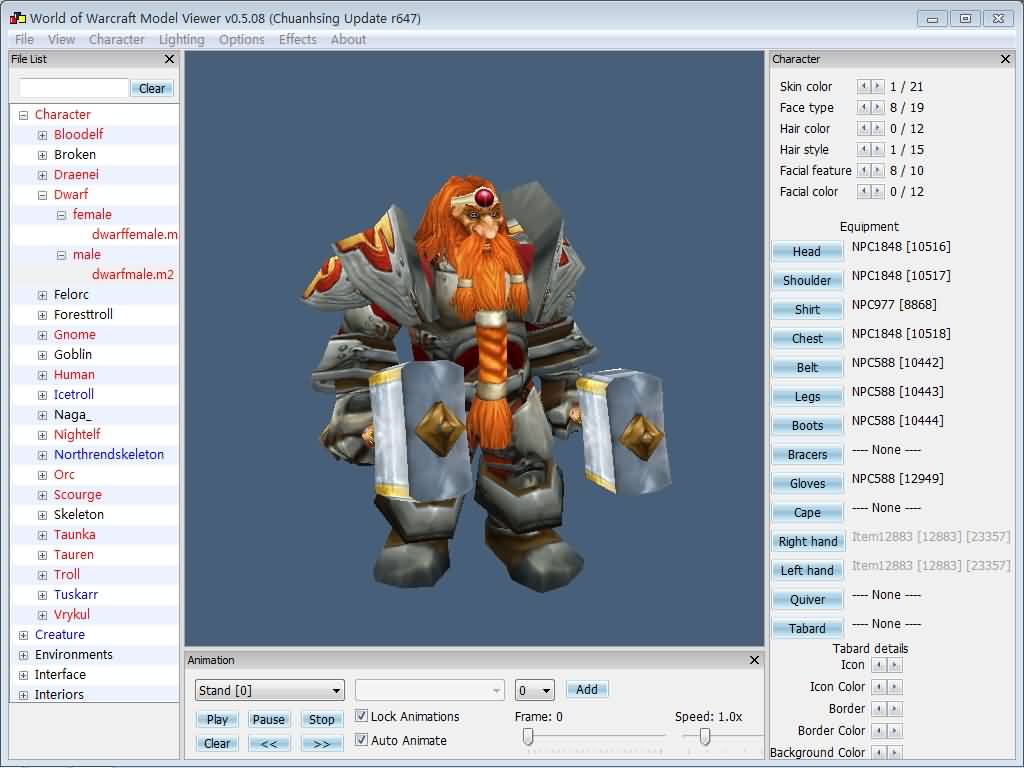Image resolution: width=1024 pixels, height=768 pixels.
Task: Click the next arrow for Tabard Icon
Action: point(895,665)
